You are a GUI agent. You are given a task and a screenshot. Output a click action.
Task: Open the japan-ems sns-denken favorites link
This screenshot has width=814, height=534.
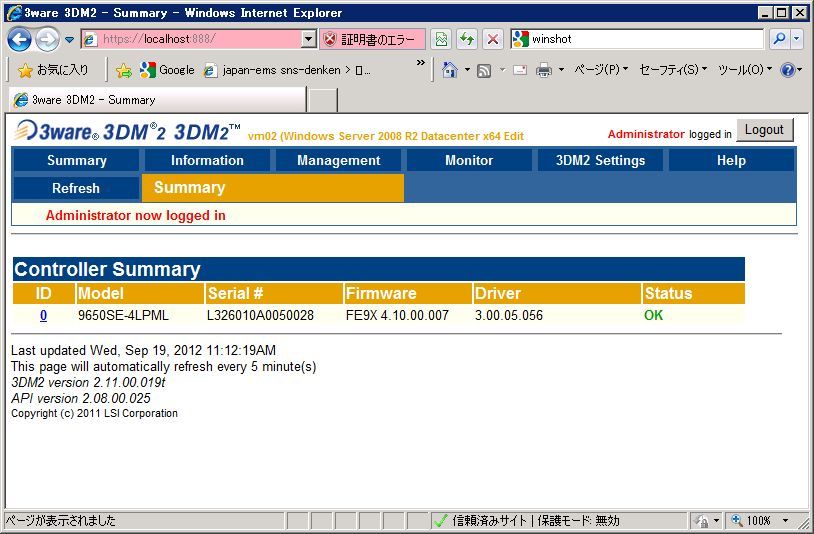click(287, 70)
